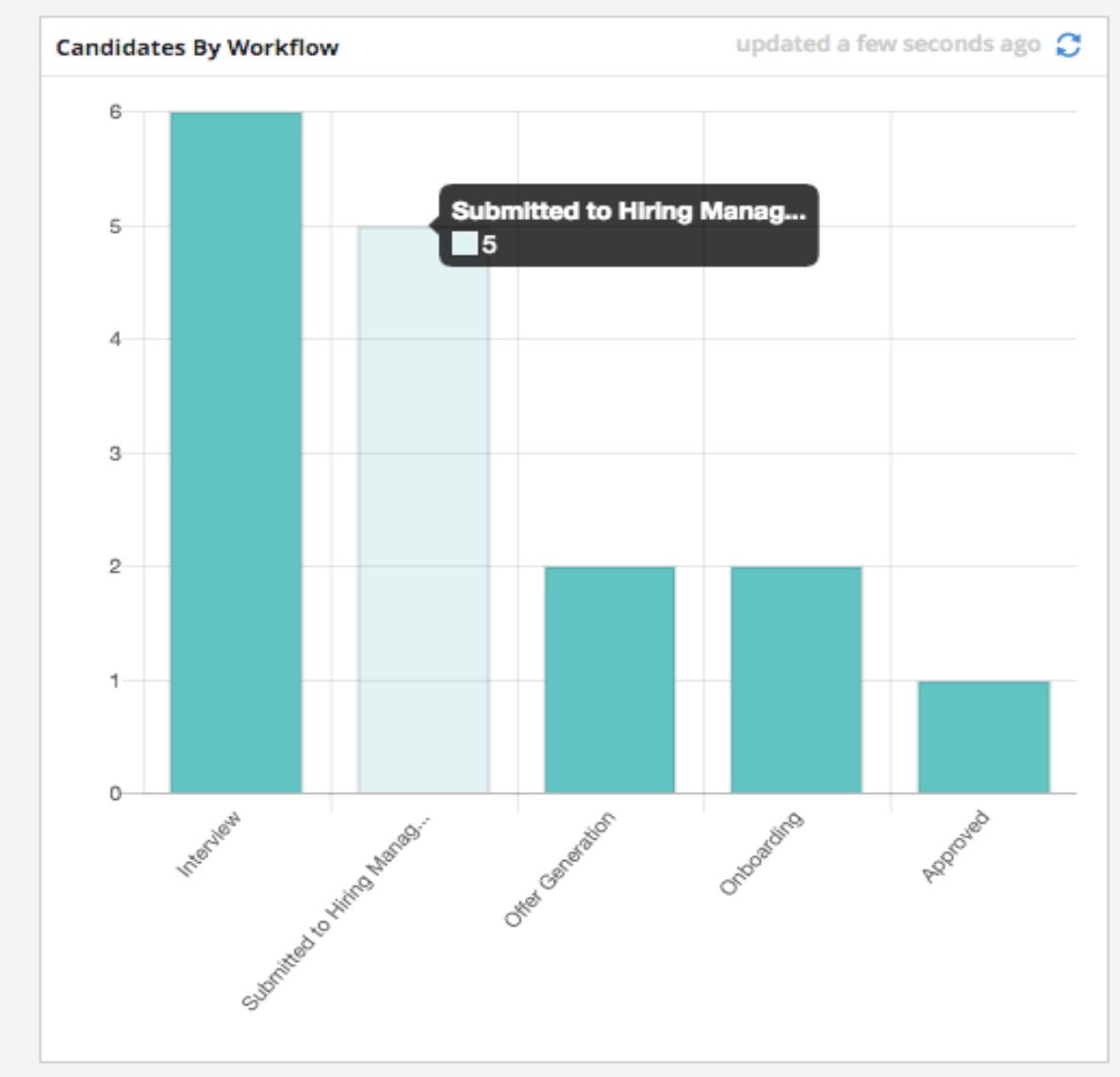Click the y-axis value 3
1120x1077 pixels.
(115, 454)
